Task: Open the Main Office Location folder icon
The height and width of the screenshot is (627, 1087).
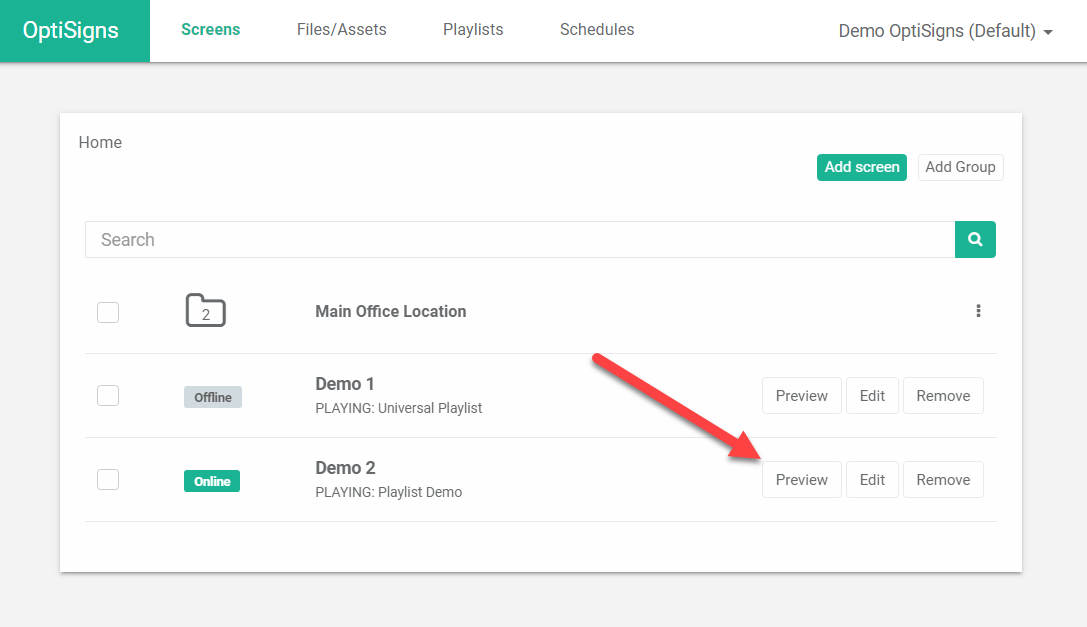Action: (205, 309)
